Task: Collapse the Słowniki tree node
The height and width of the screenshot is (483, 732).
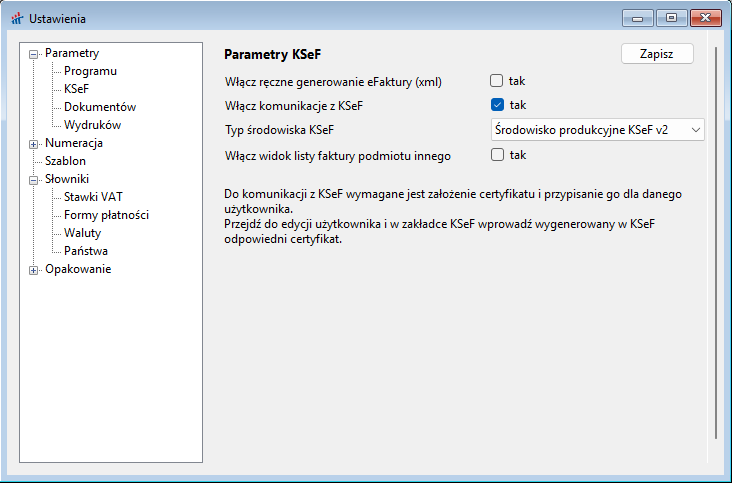Action: tap(34, 180)
